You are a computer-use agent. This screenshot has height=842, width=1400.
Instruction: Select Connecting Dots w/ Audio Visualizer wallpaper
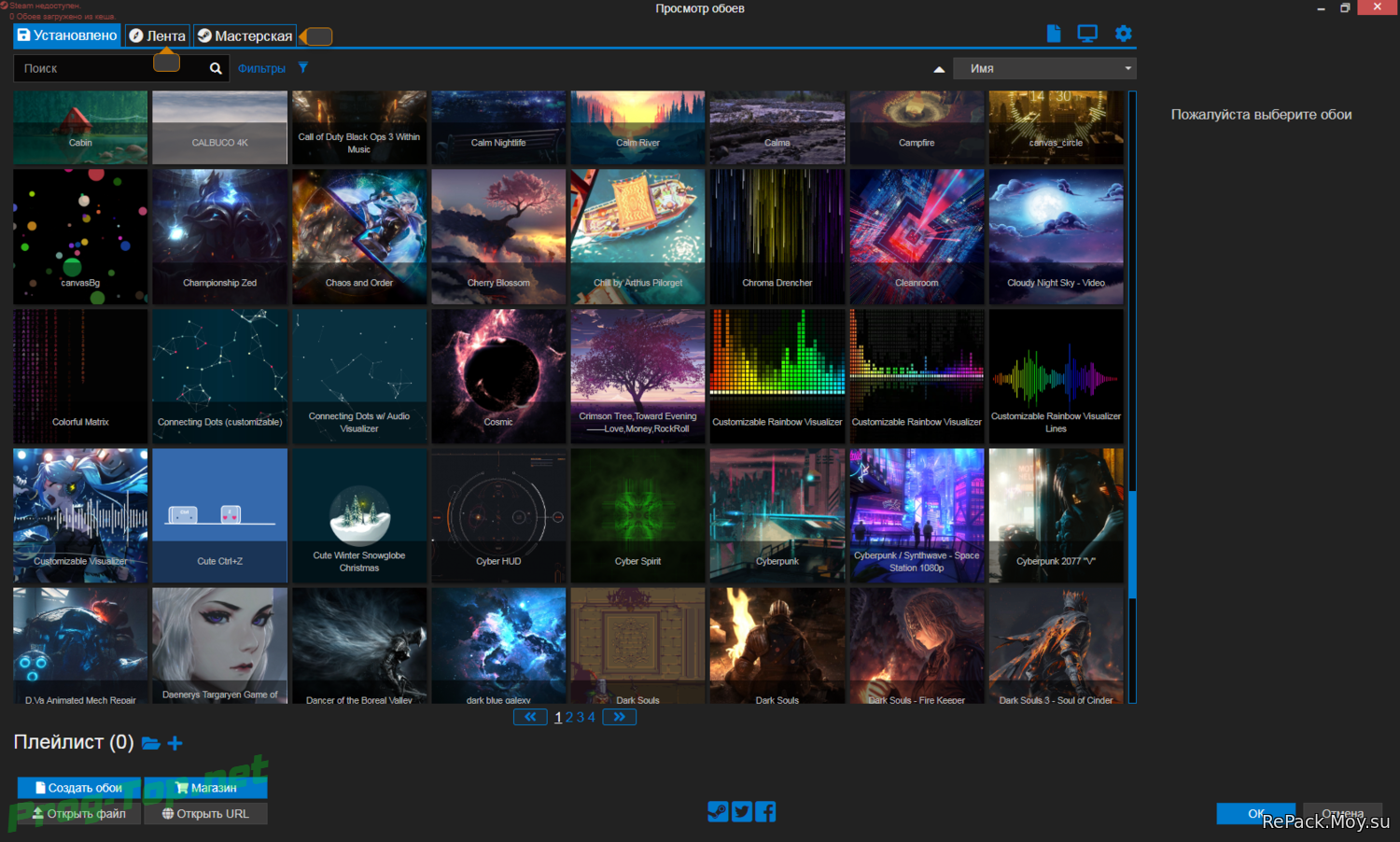click(359, 376)
